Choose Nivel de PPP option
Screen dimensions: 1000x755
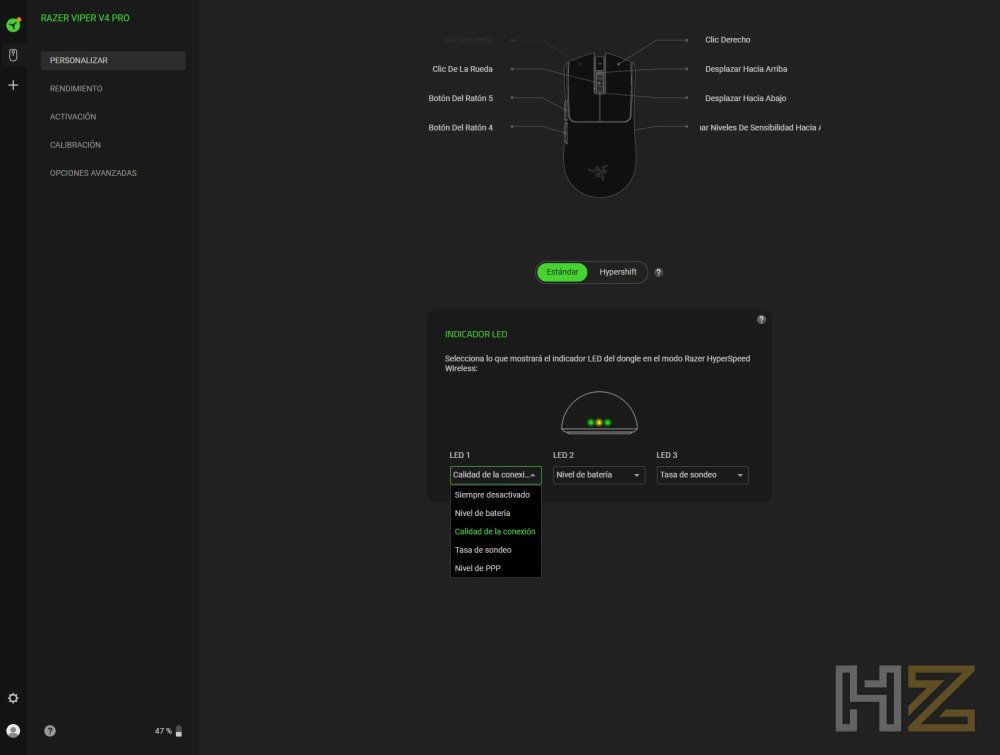coord(496,568)
